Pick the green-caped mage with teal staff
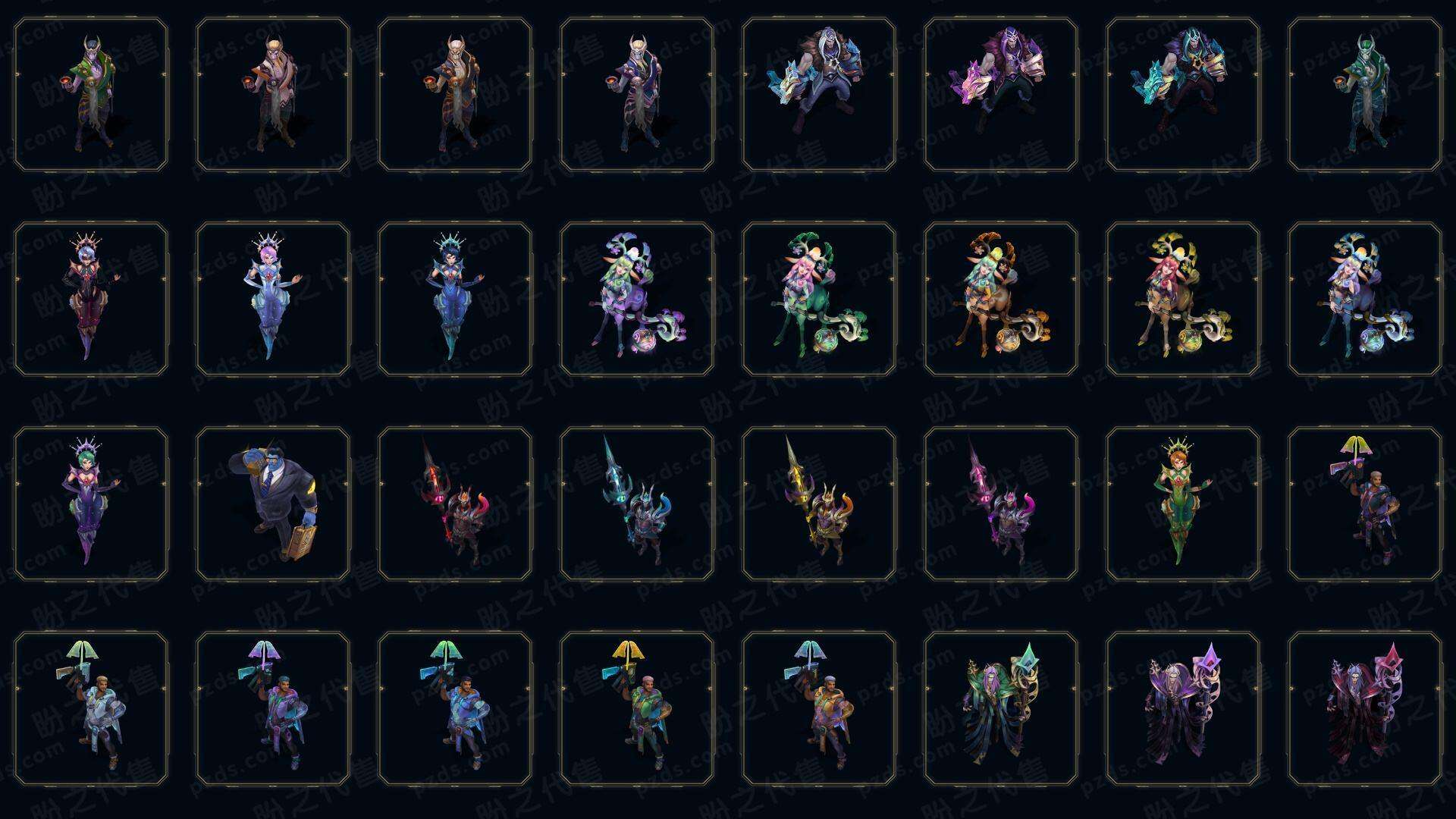The width and height of the screenshot is (1456, 819). [x=1001, y=708]
